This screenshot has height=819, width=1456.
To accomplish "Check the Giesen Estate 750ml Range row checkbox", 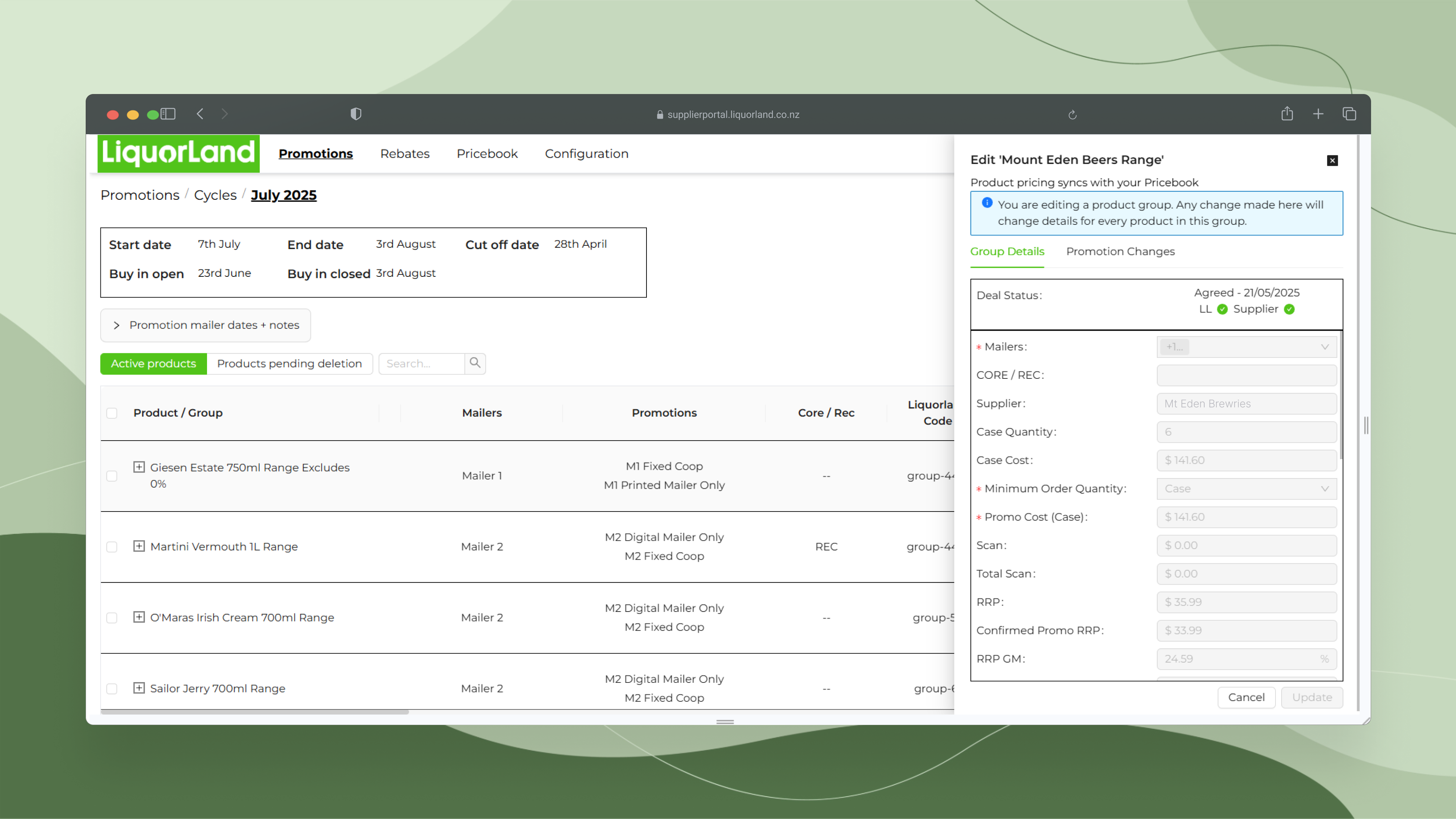I will point(112,476).
